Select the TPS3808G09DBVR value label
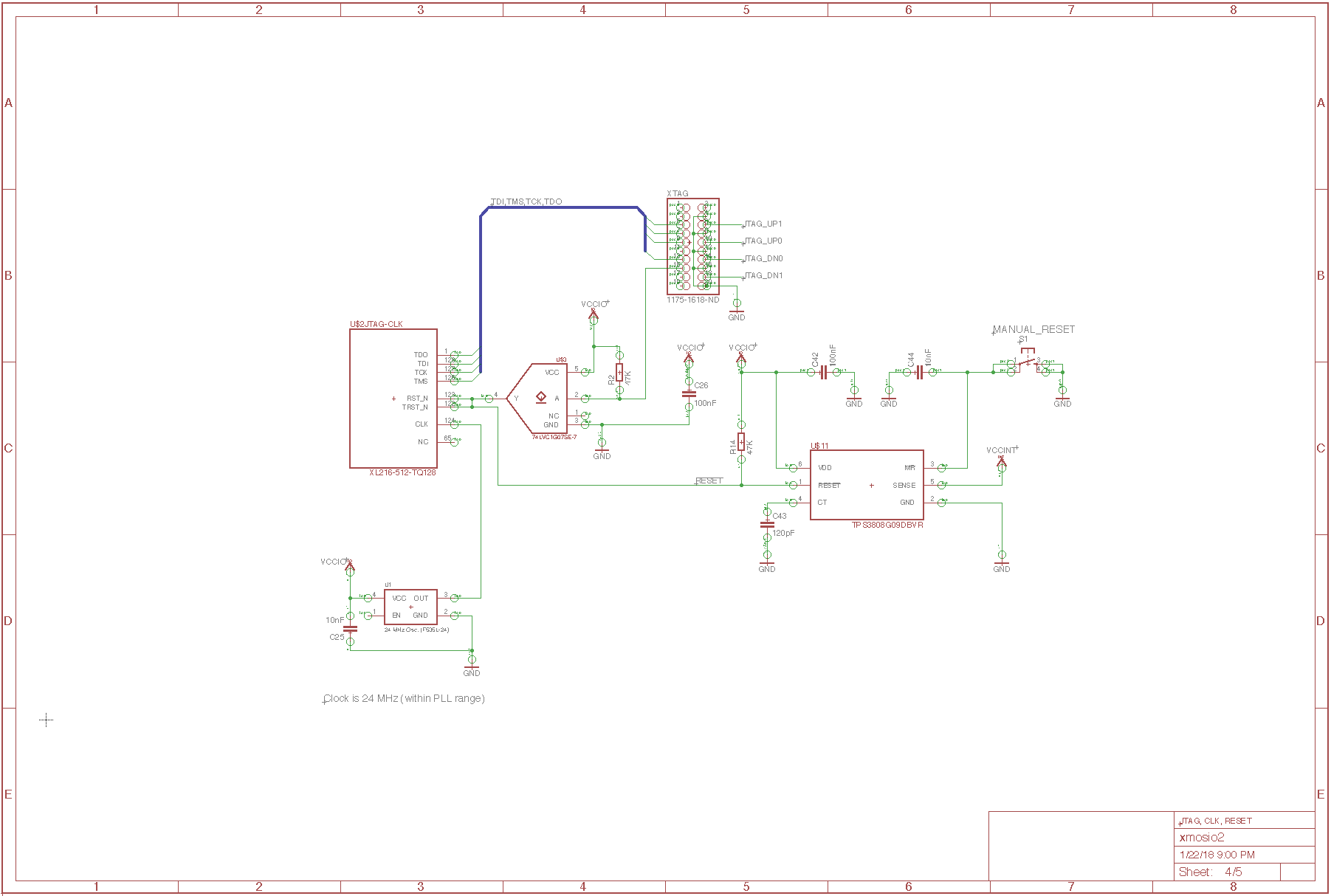Viewport: 1331px width, 896px height. (x=887, y=525)
